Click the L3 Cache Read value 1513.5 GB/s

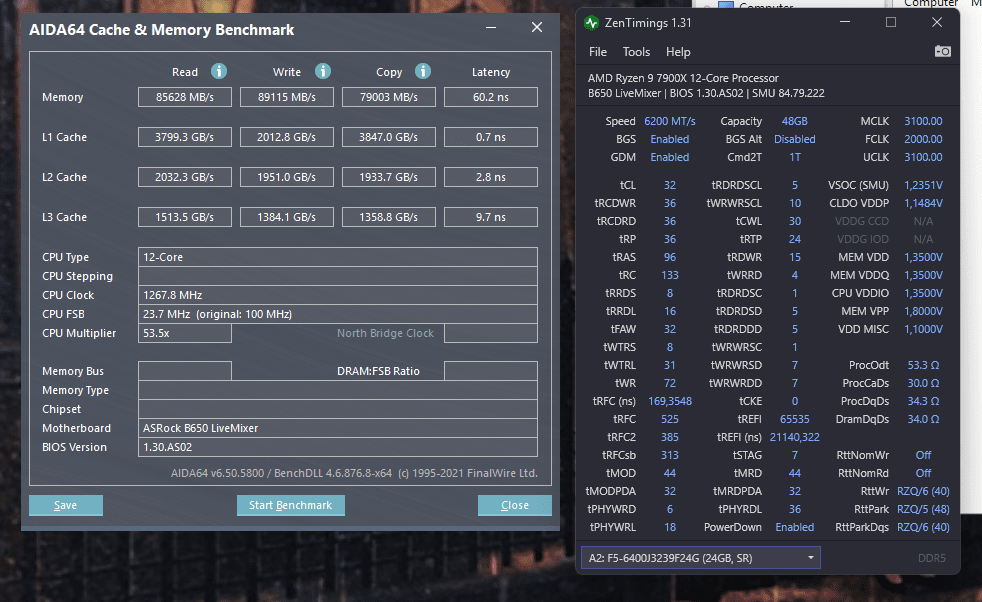[x=185, y=217]
